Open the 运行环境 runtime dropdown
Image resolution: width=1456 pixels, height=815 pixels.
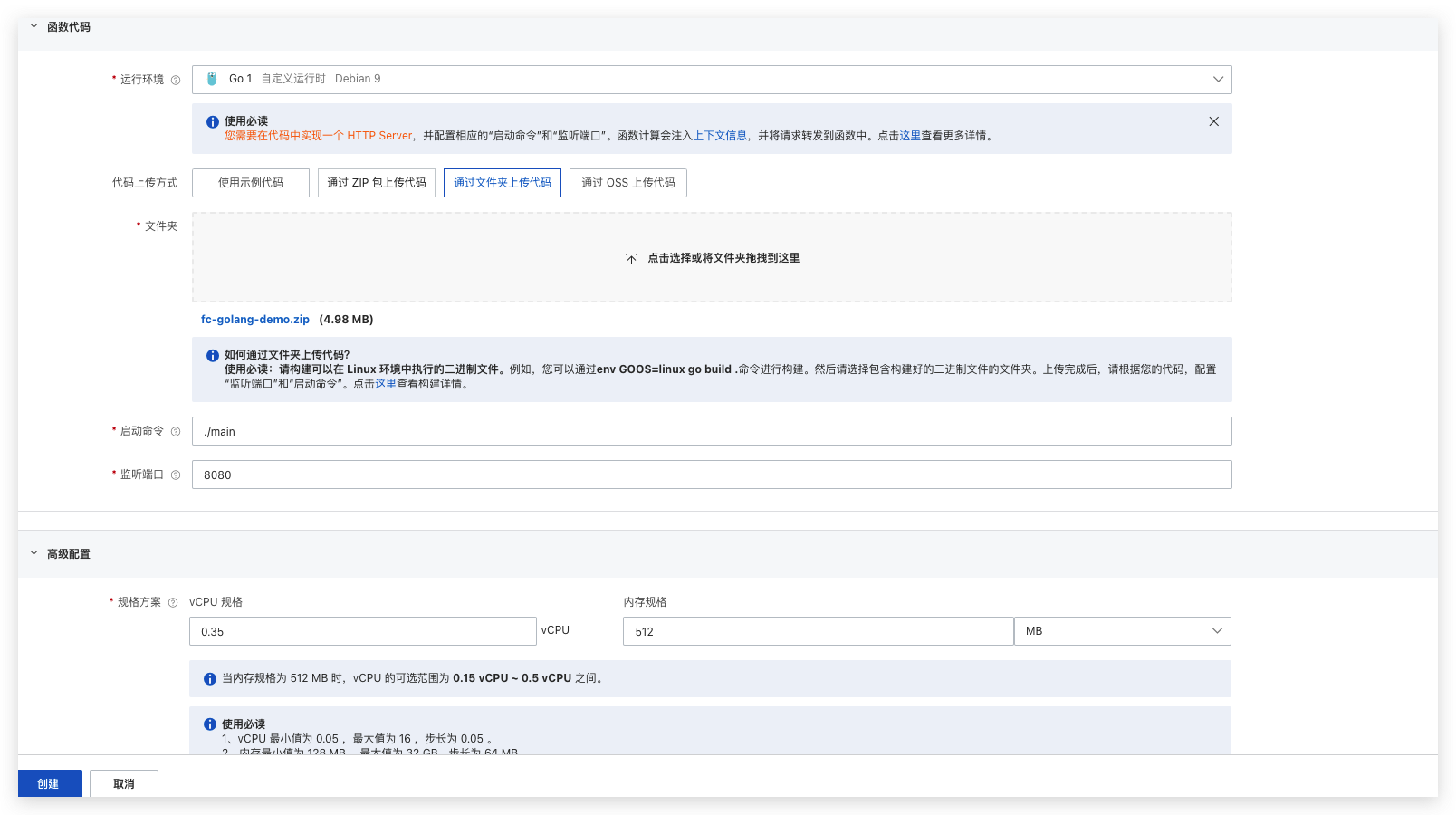[712, 80]
